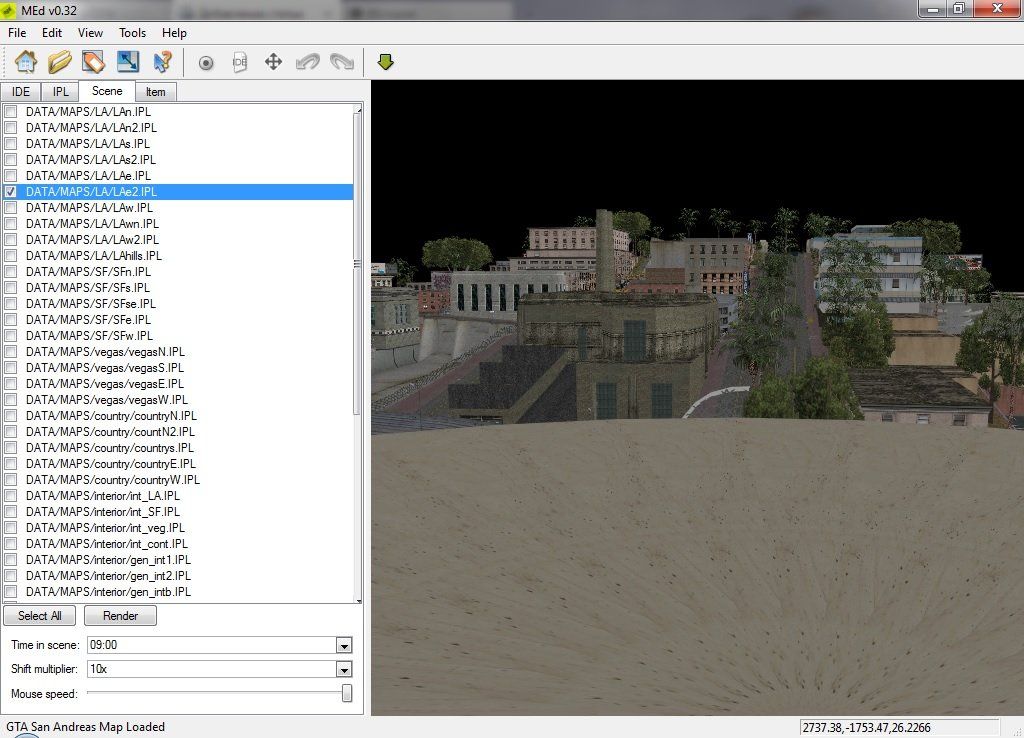
Task: Select row DATA/MAPS/country/countrys.IPL
Action: (178, 447)
